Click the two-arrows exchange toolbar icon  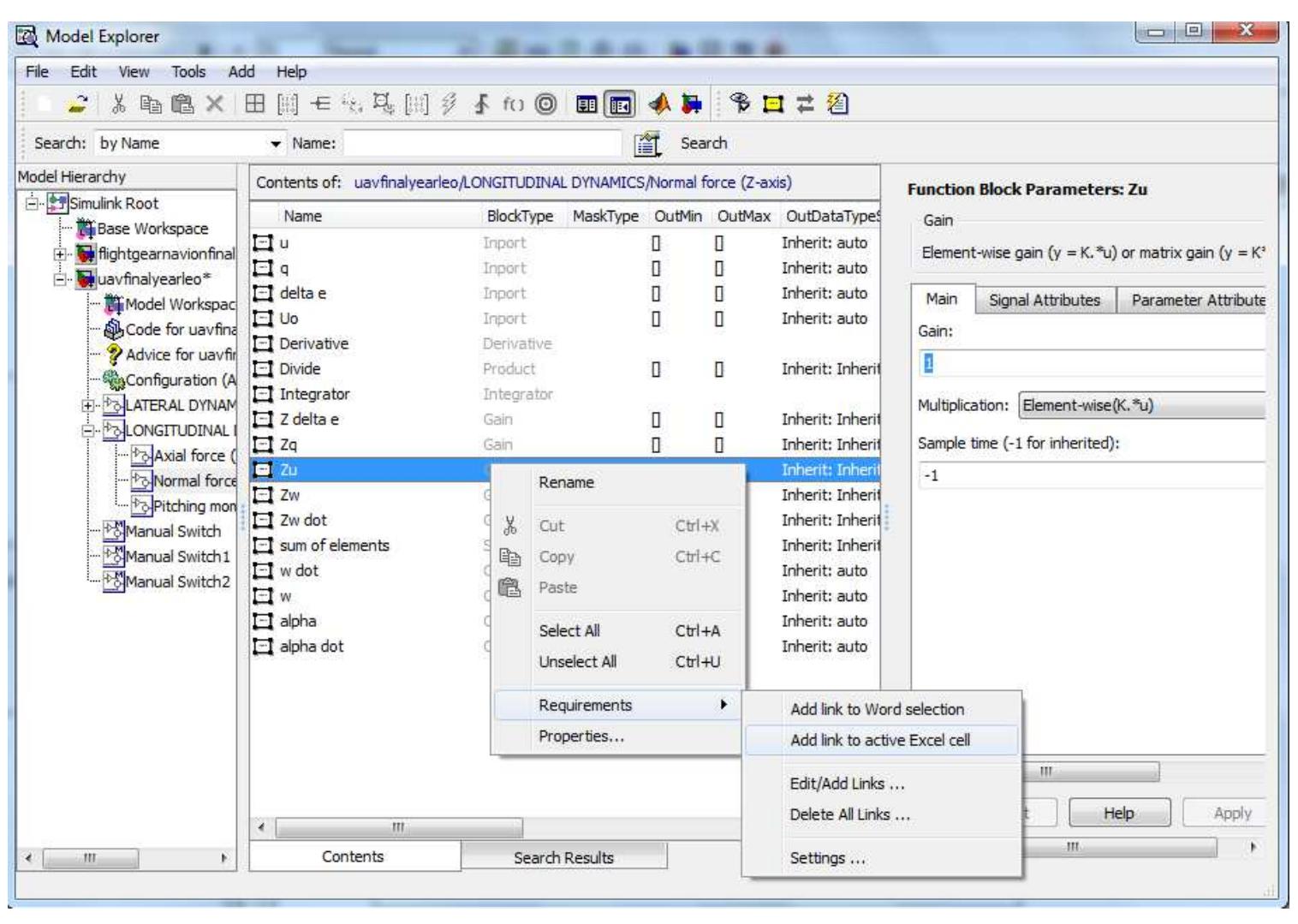point(805,104)
